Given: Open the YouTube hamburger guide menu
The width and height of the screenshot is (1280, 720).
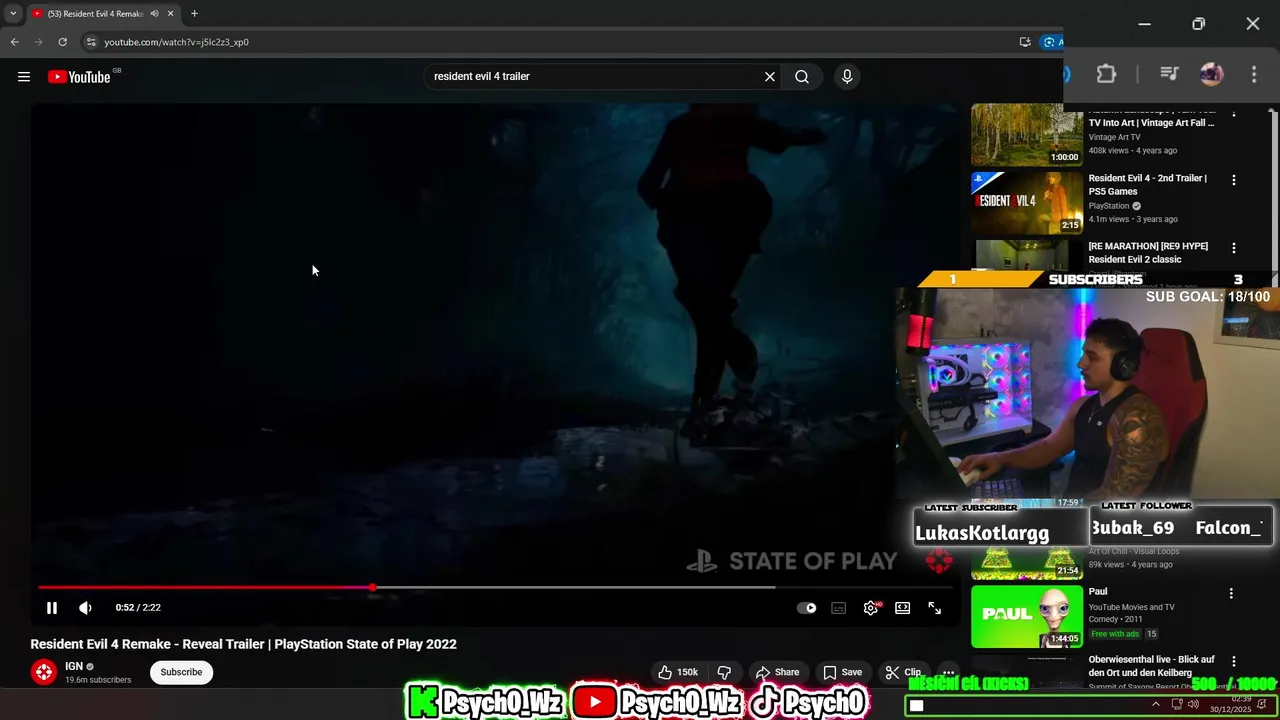Looking at the screenshot, I should click(24, 77).
